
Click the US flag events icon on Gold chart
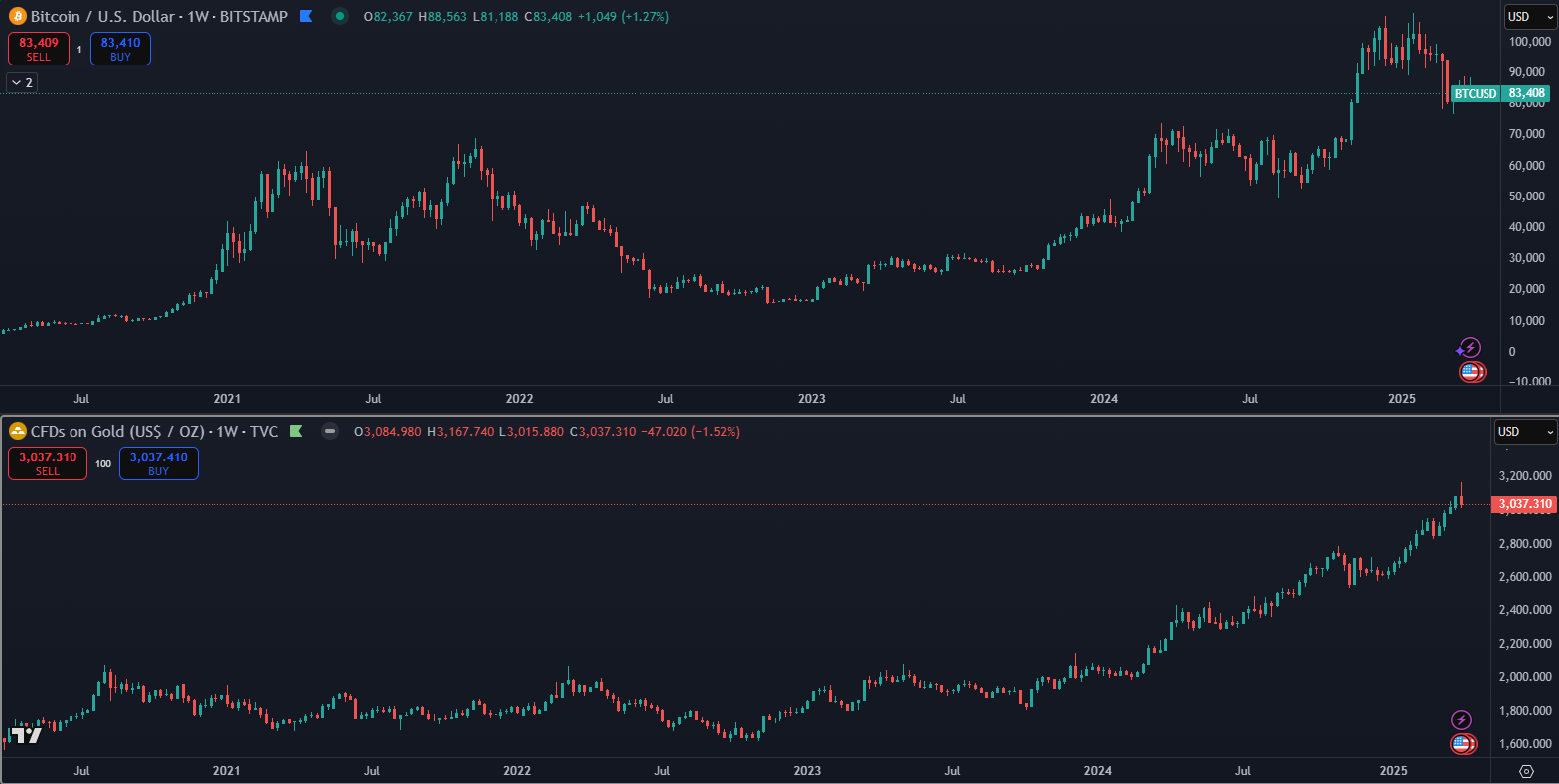click(x=1463, y=743)
